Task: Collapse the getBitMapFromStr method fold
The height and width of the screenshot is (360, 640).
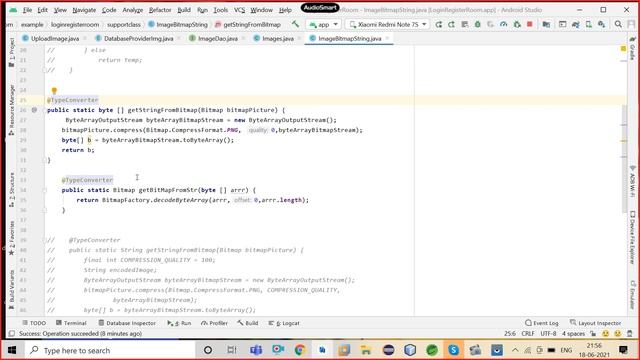Action: click(44, 190)
